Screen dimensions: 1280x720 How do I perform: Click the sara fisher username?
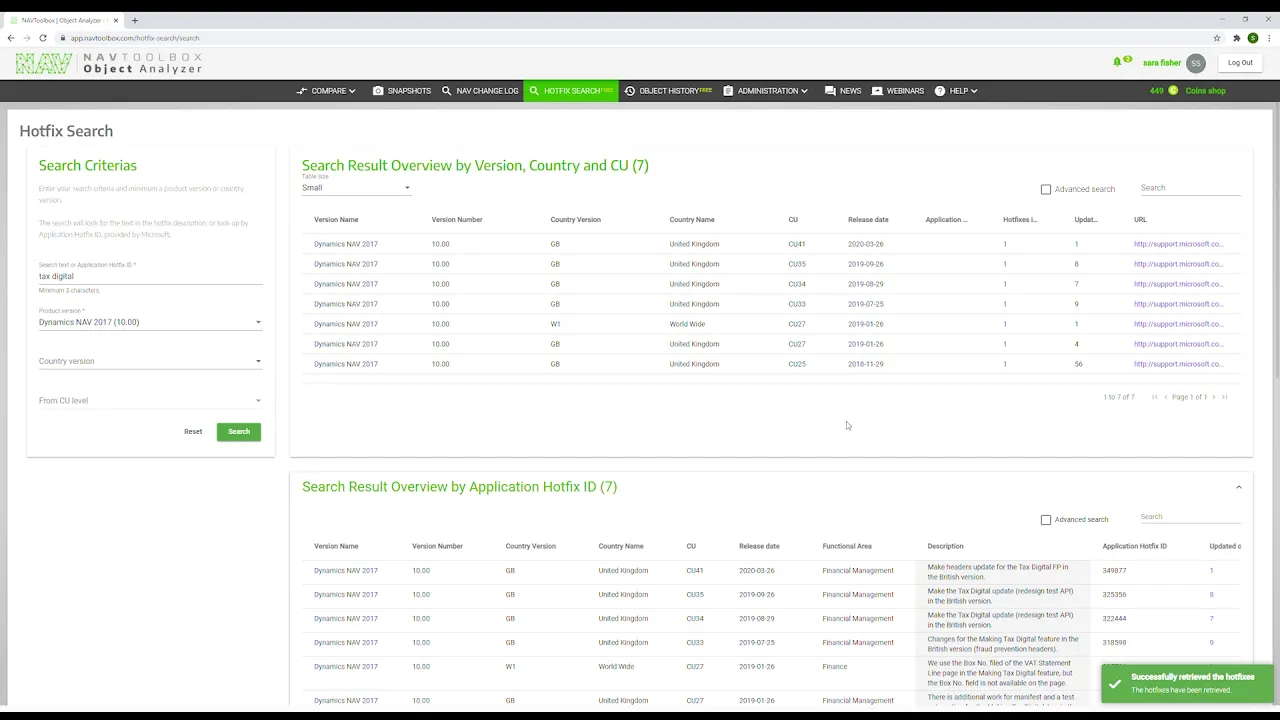(1162, 63)
